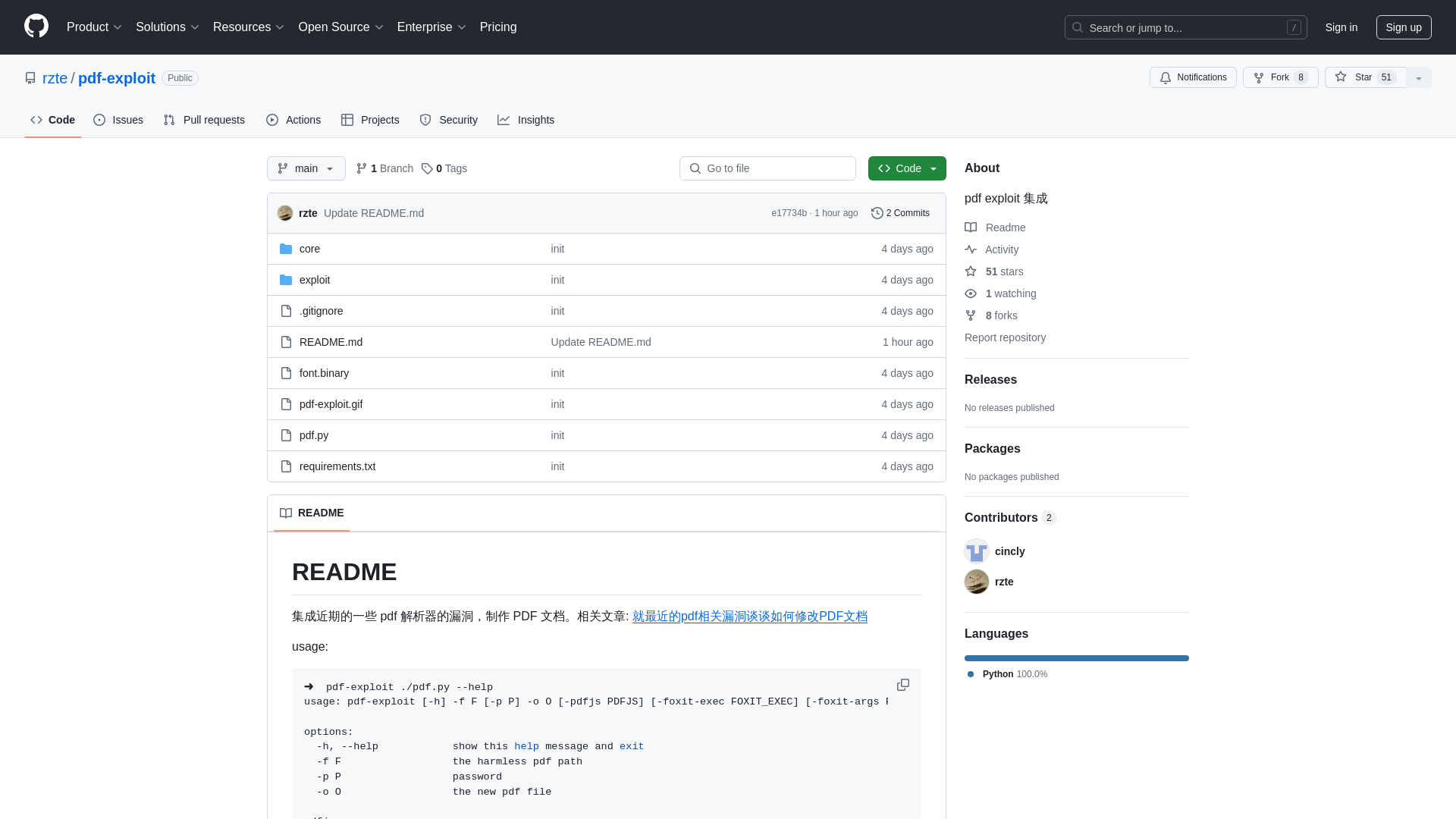Image resolution: width=1456 pixels, height=819 pixels.
Task: Open star lists dropdown arrow
Action: [1419, 77]
